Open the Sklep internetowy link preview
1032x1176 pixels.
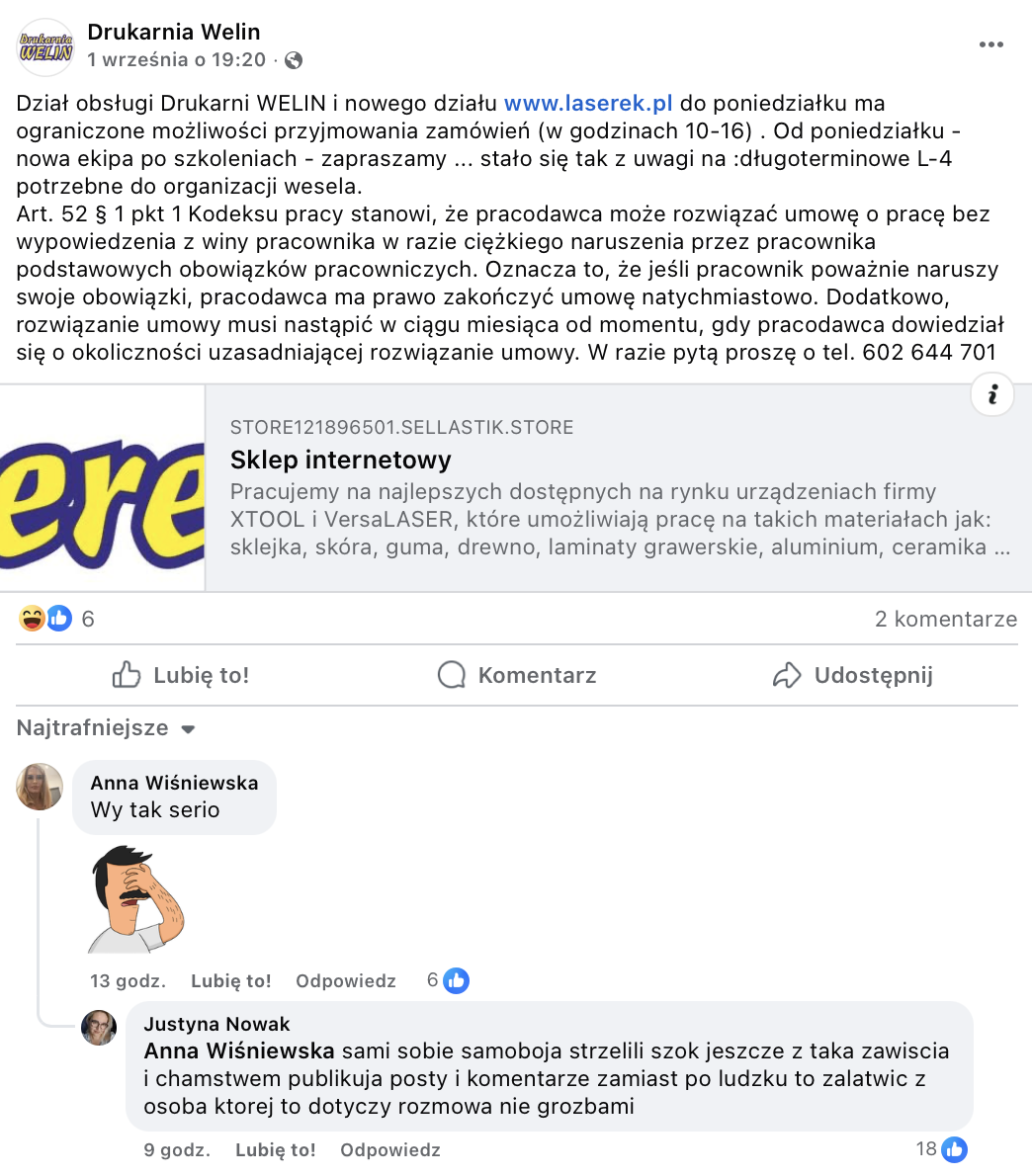(619, 488)
